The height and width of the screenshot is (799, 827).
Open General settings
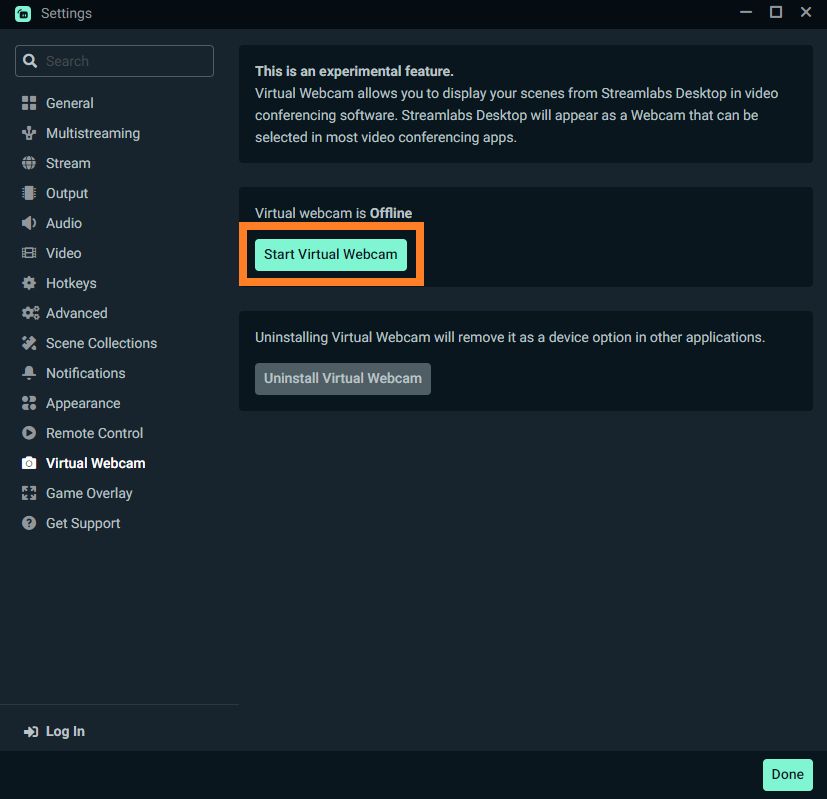point(70,103)
